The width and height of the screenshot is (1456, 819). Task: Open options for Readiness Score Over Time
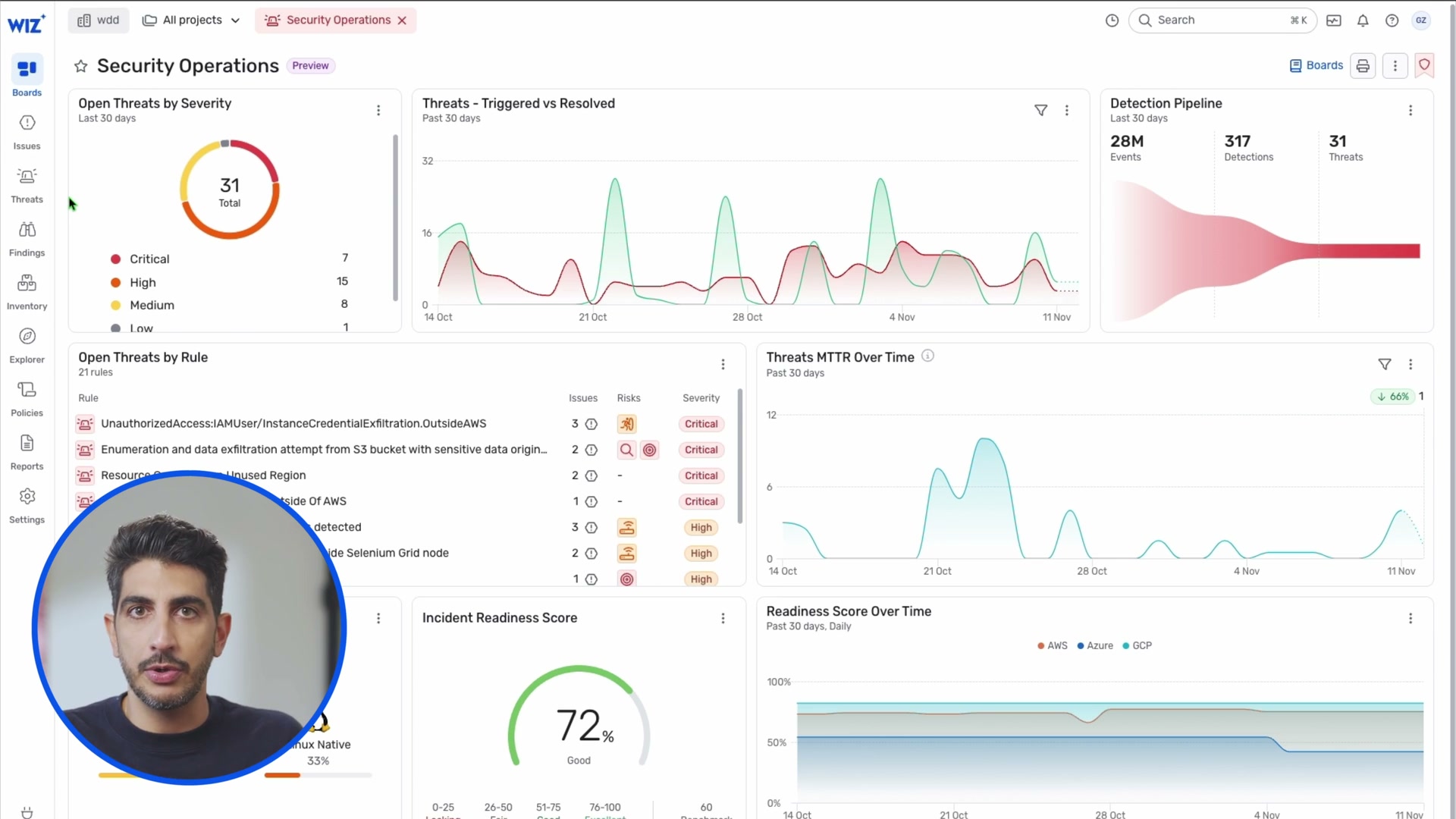pos(1410,619)
